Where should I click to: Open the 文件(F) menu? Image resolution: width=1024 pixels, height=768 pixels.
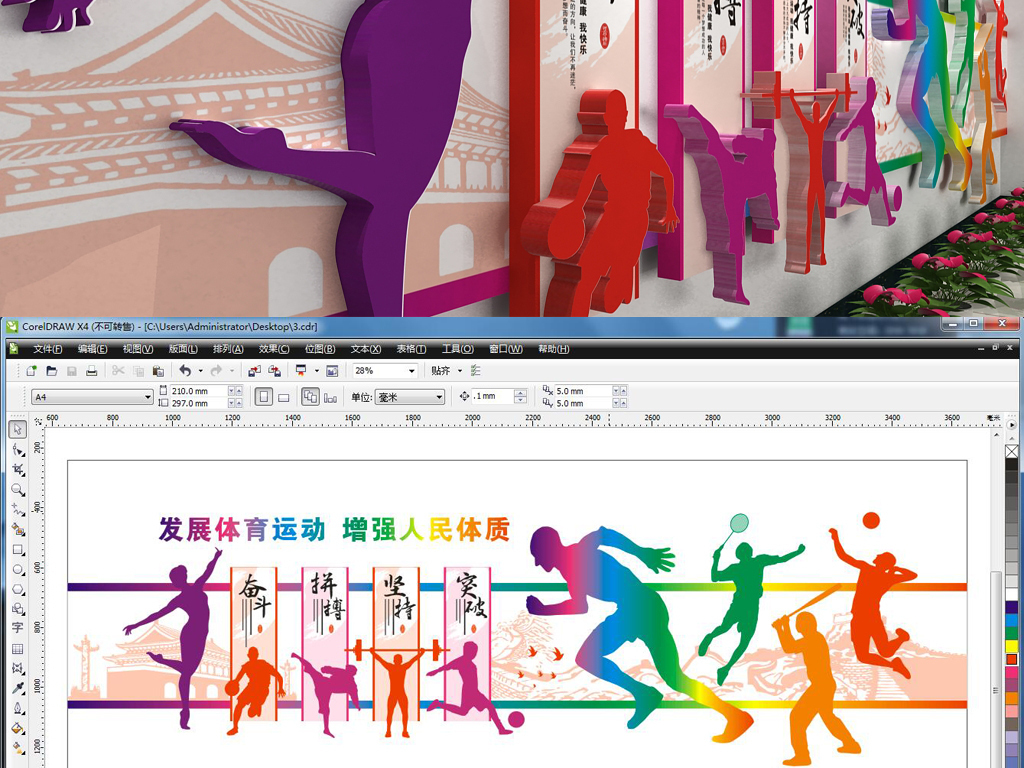point(47,349)
